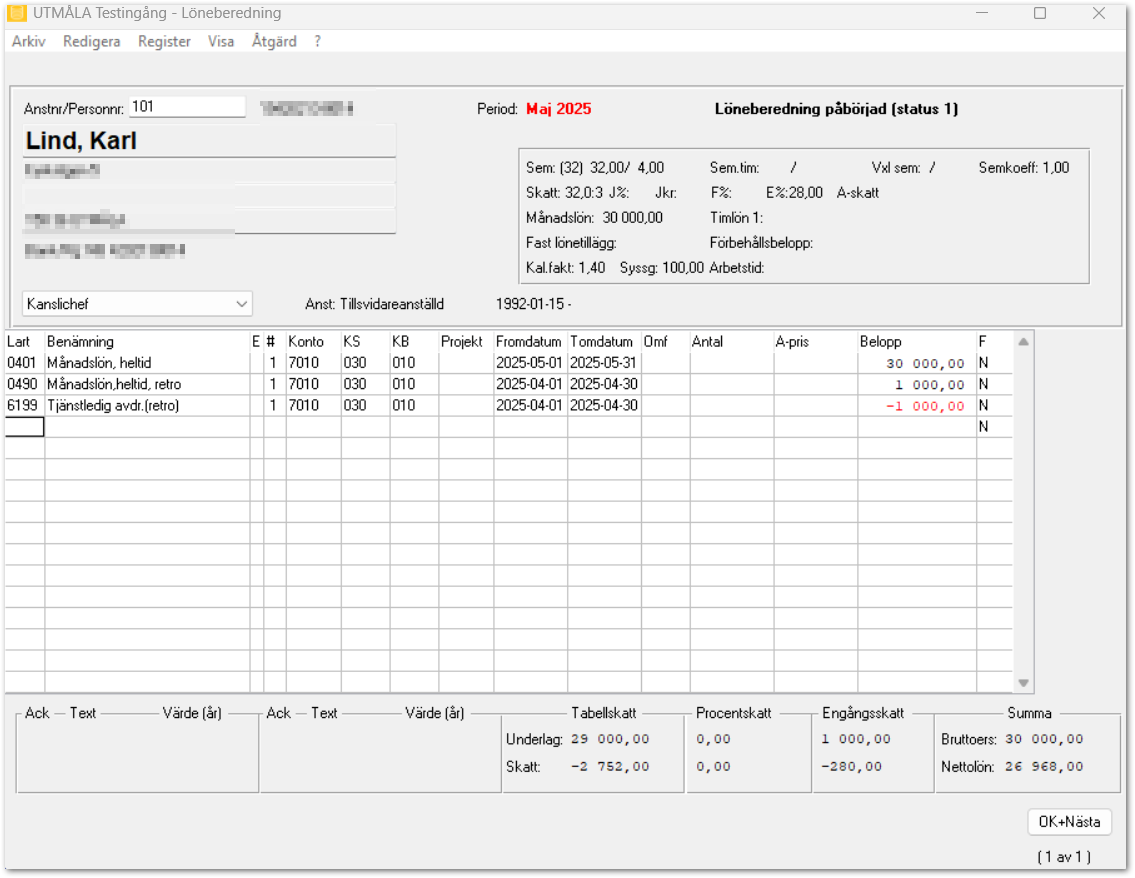Open the Arkiv menu

(29, 41)
